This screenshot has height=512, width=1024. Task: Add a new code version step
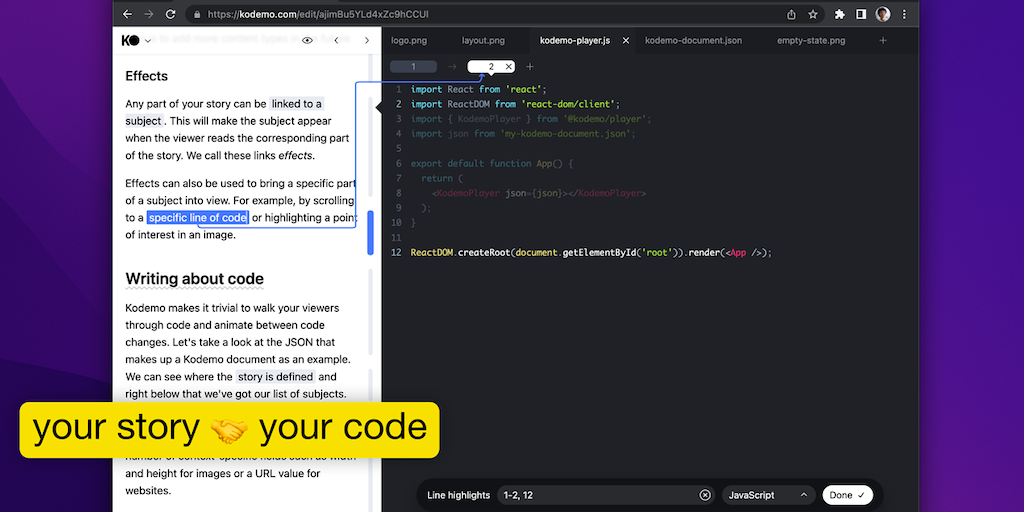point(530,67)
